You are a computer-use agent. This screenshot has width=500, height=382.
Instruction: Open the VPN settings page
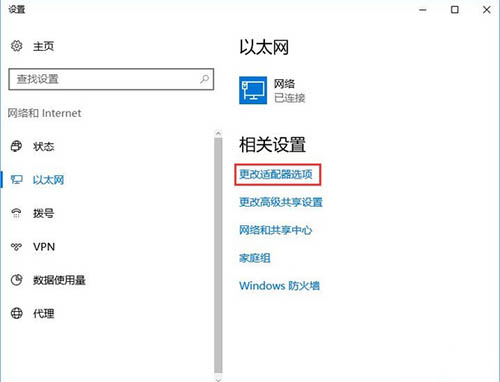44,247
